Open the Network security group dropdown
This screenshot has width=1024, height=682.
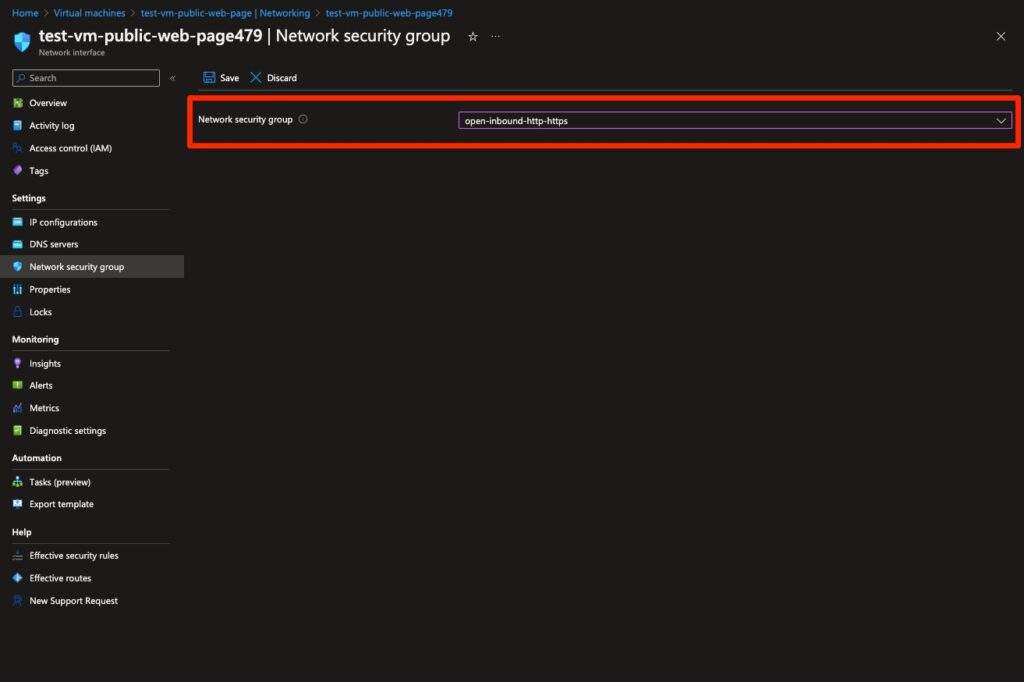(735, 120)
